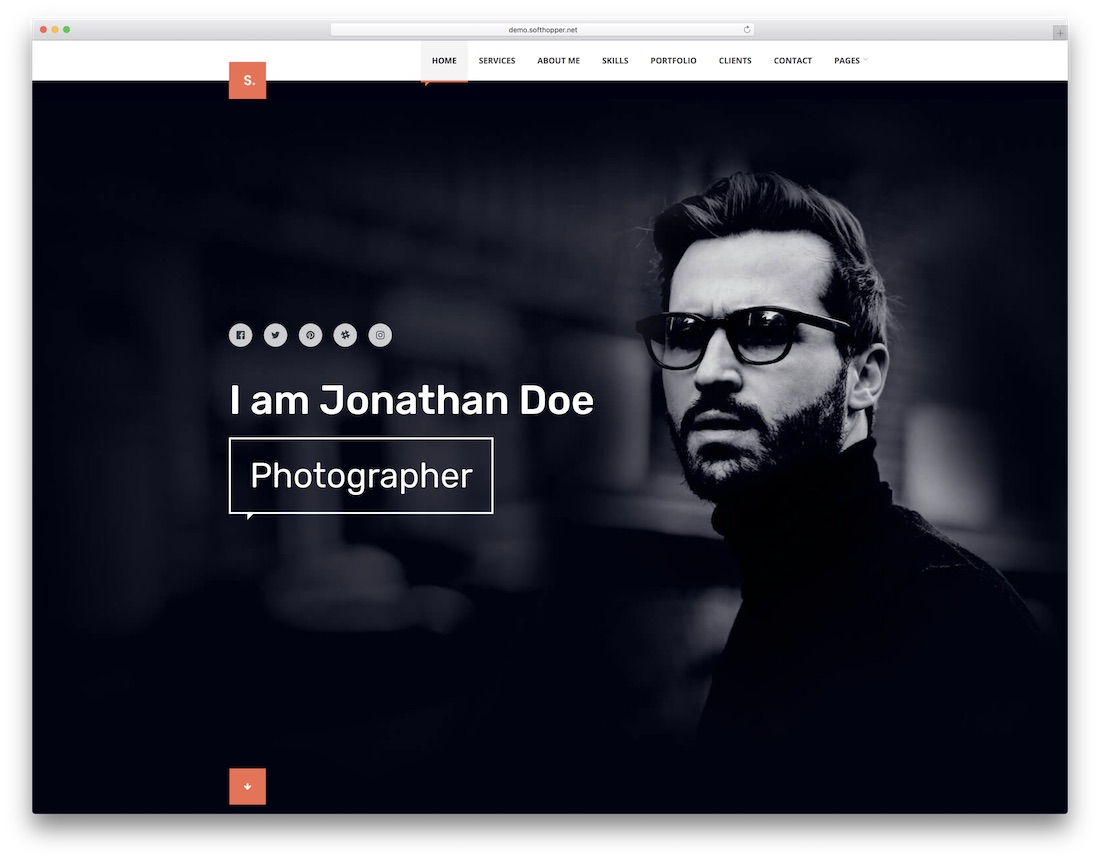Open the Instagram social icon
The width and height of the screenshot is (1100, 860).
pos(380,335)
